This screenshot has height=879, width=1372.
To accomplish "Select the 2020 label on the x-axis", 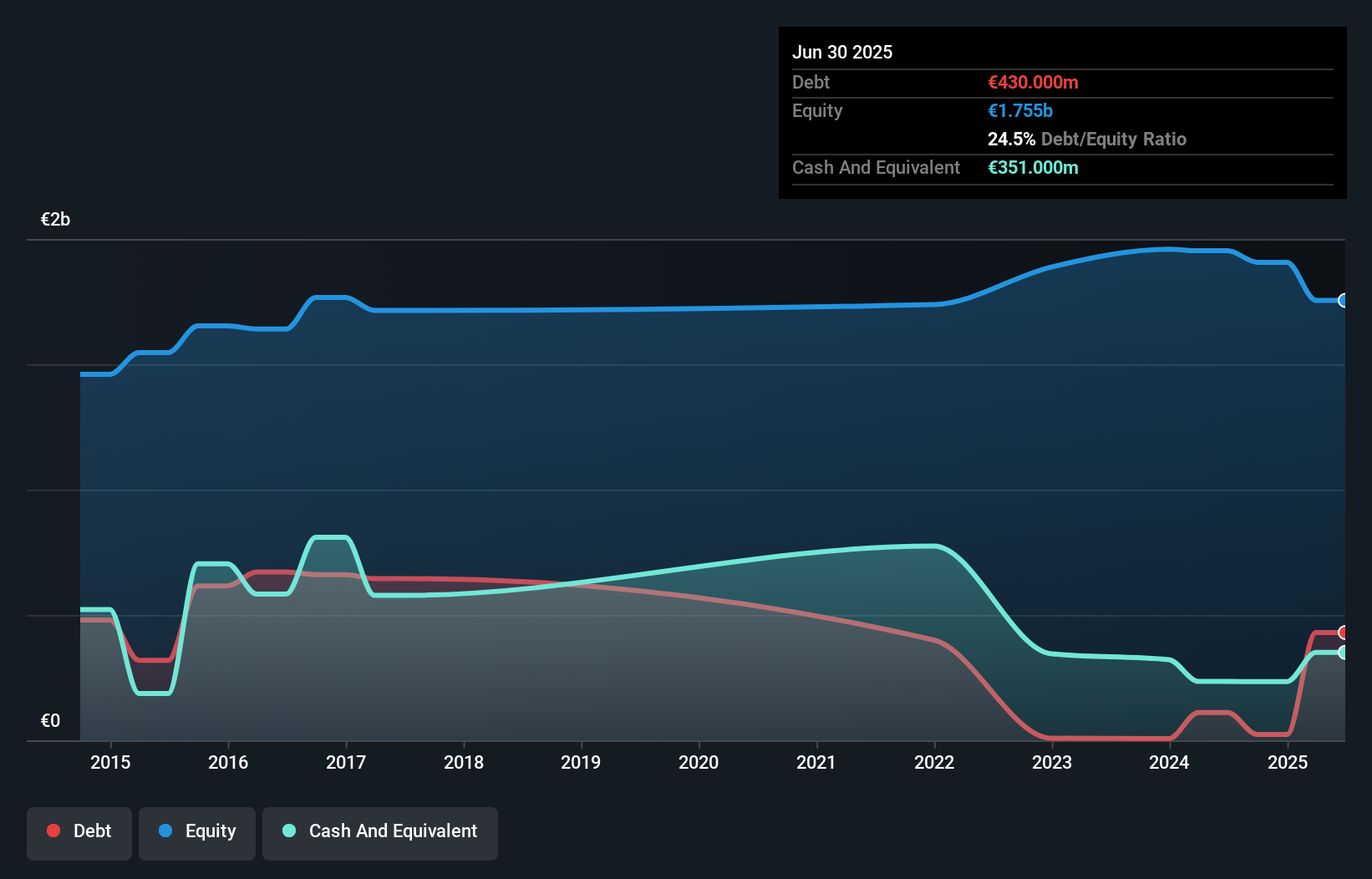I will pyautogui.click(x=699, y=762).
